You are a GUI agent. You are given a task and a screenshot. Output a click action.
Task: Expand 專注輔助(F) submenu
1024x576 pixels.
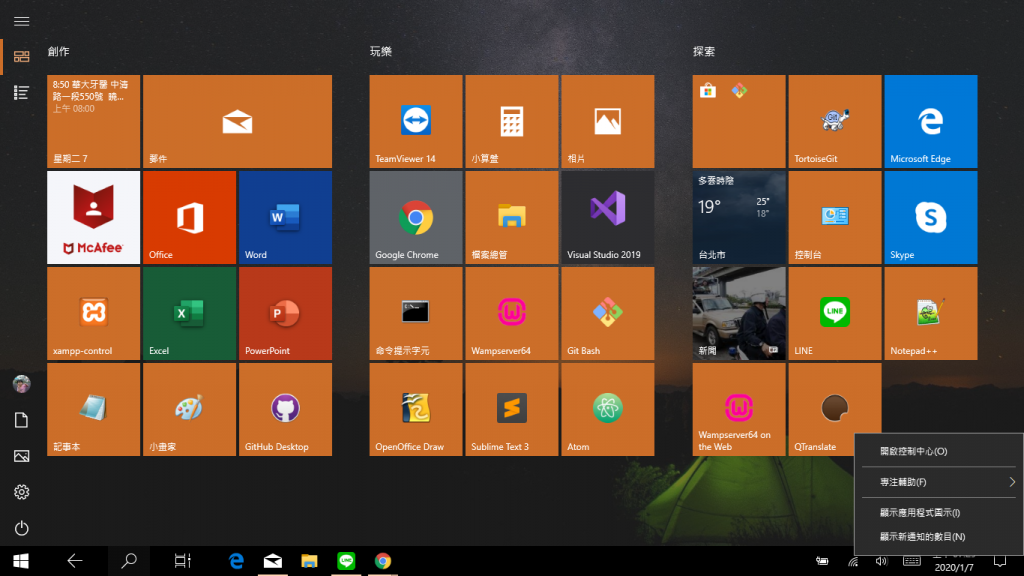tap(938, 482)
